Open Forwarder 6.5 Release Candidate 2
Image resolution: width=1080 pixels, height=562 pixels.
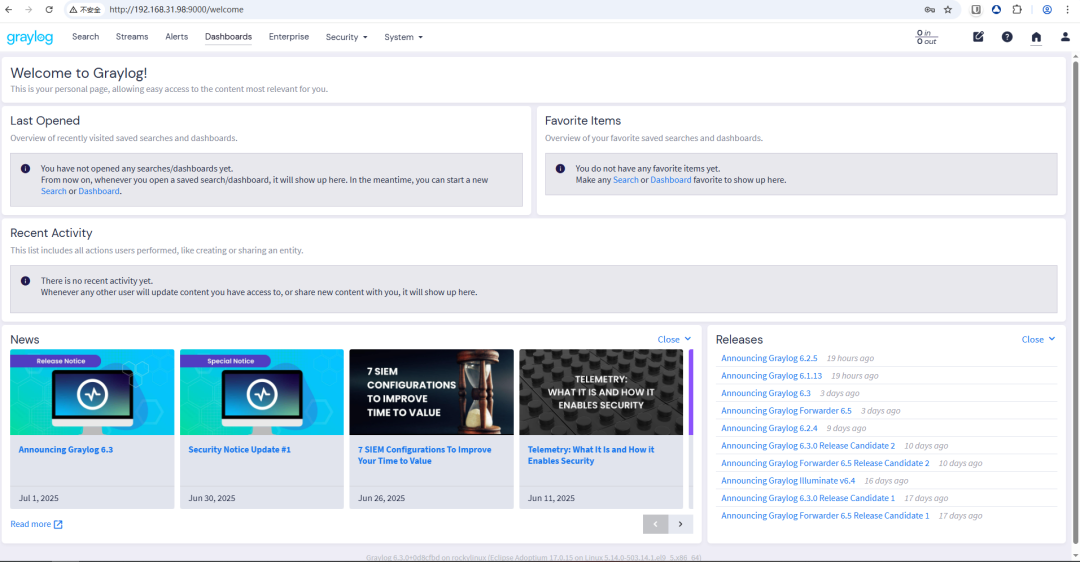pyautogui.click(x=825, y=463)
